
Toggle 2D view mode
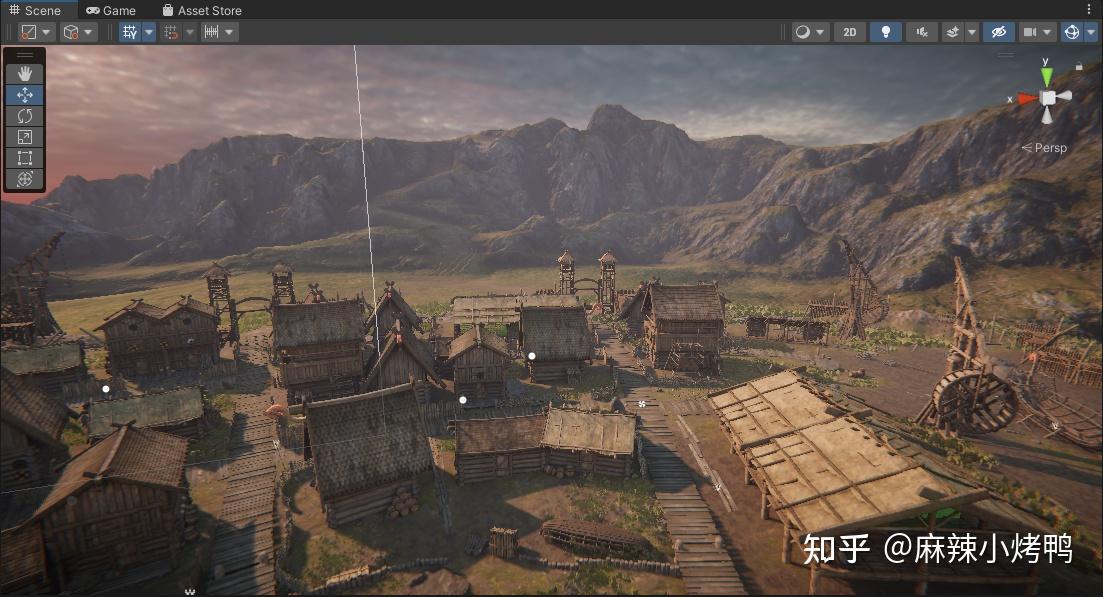pyautogui.click(x=849, y=31)
